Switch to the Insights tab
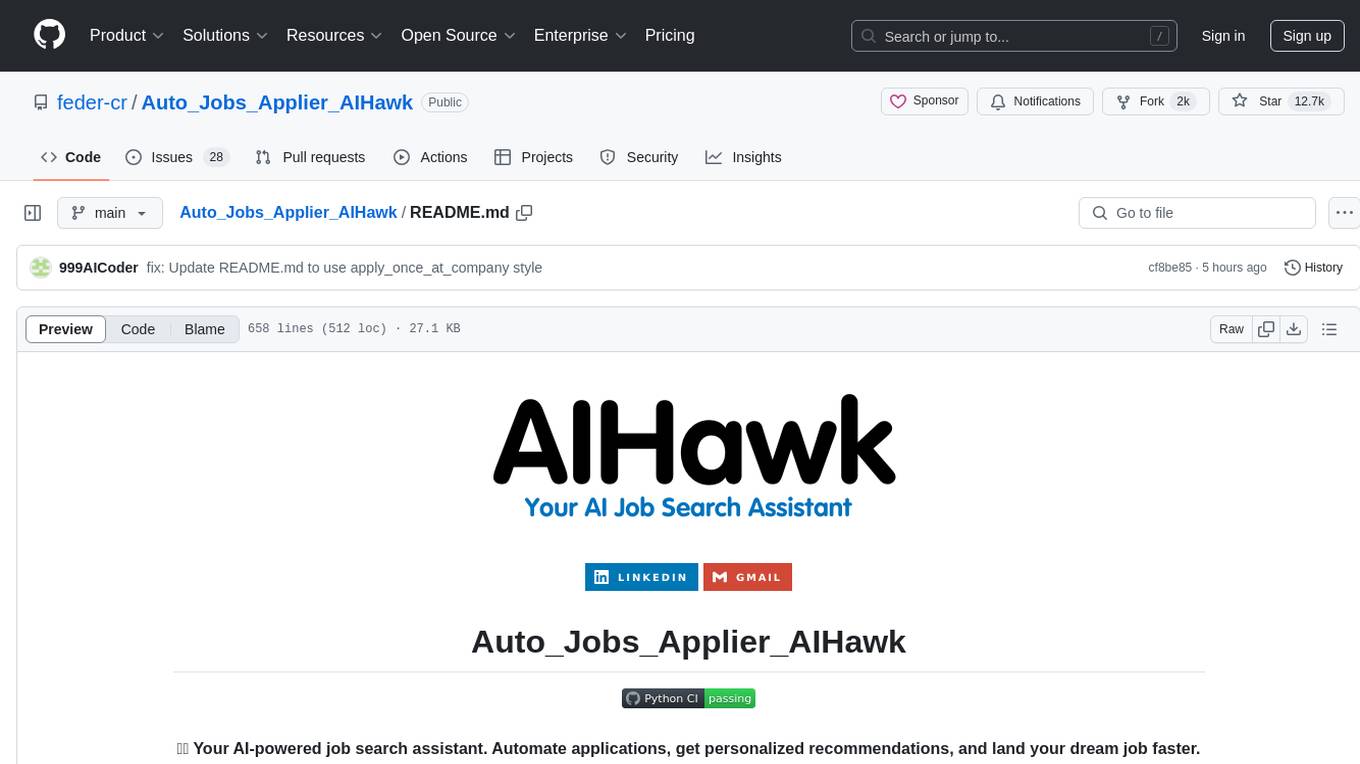 point(743,157)
